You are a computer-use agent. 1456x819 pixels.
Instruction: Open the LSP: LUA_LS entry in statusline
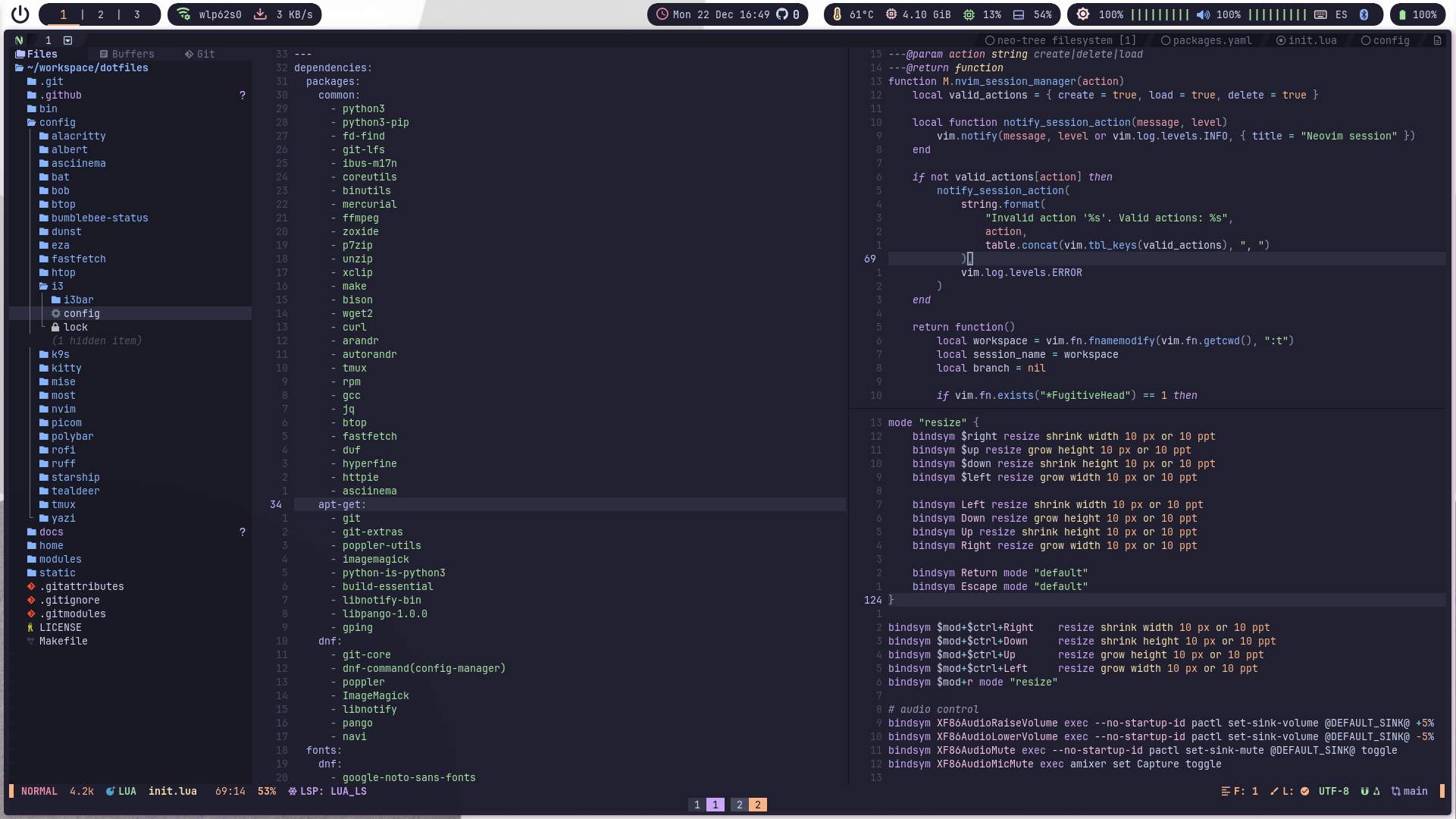coord(327,791)
